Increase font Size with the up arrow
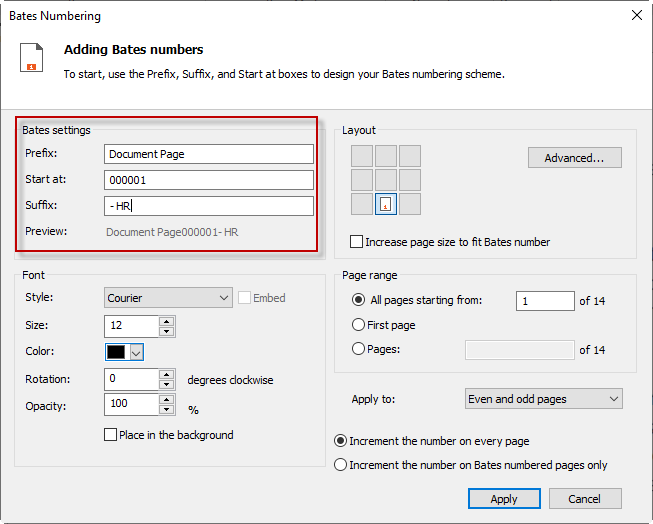The image size is (653, 524). (x=166, y=321)
